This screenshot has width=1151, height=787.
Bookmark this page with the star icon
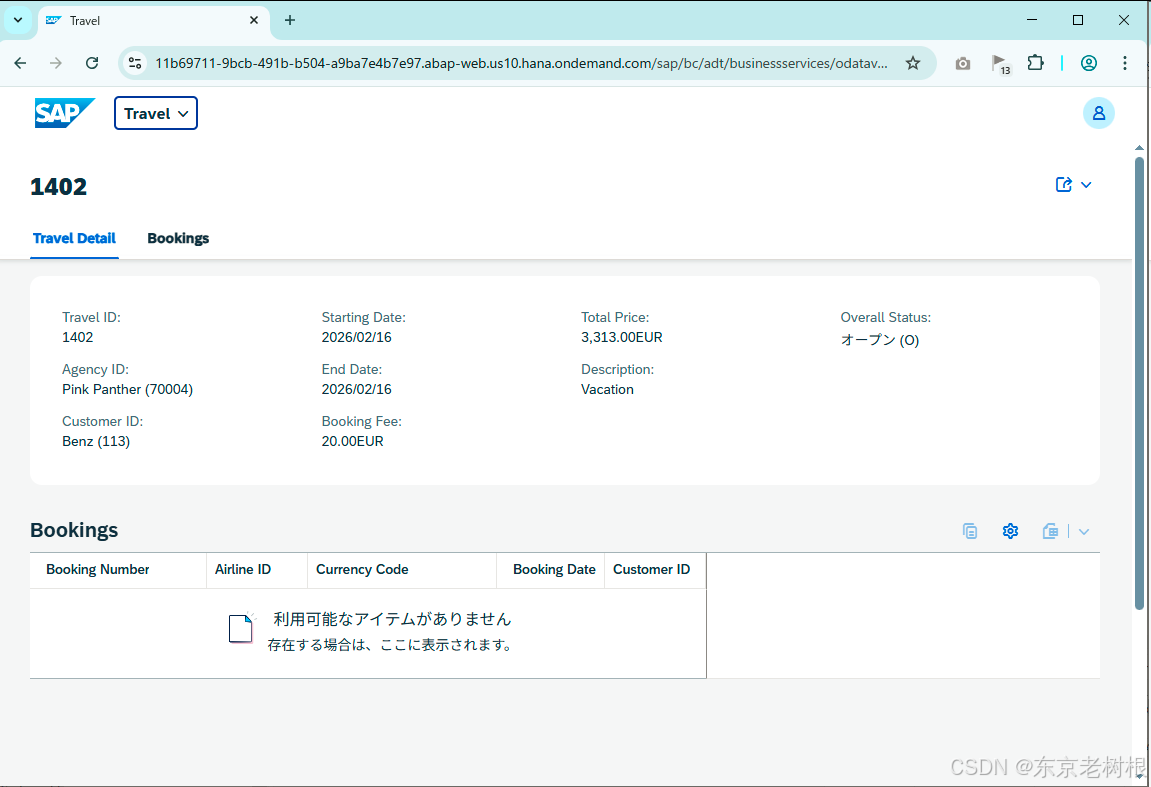[912, 63]
